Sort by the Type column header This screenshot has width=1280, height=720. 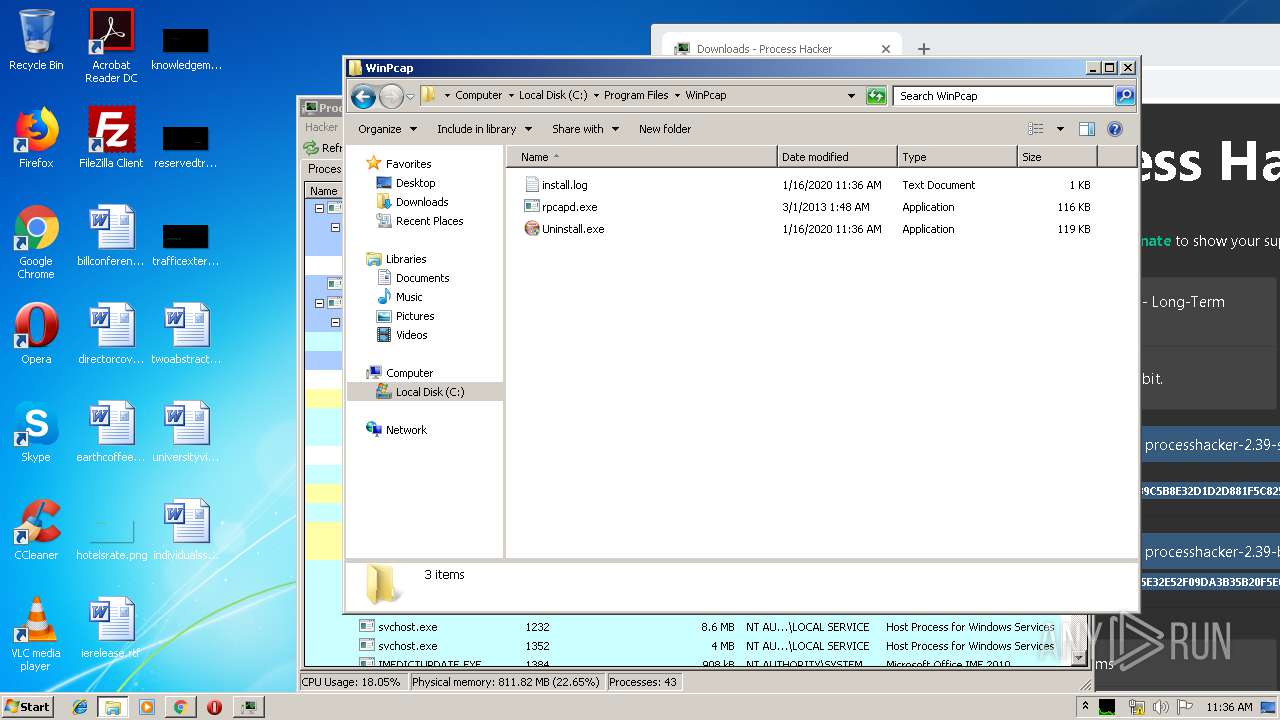[957, 157]
